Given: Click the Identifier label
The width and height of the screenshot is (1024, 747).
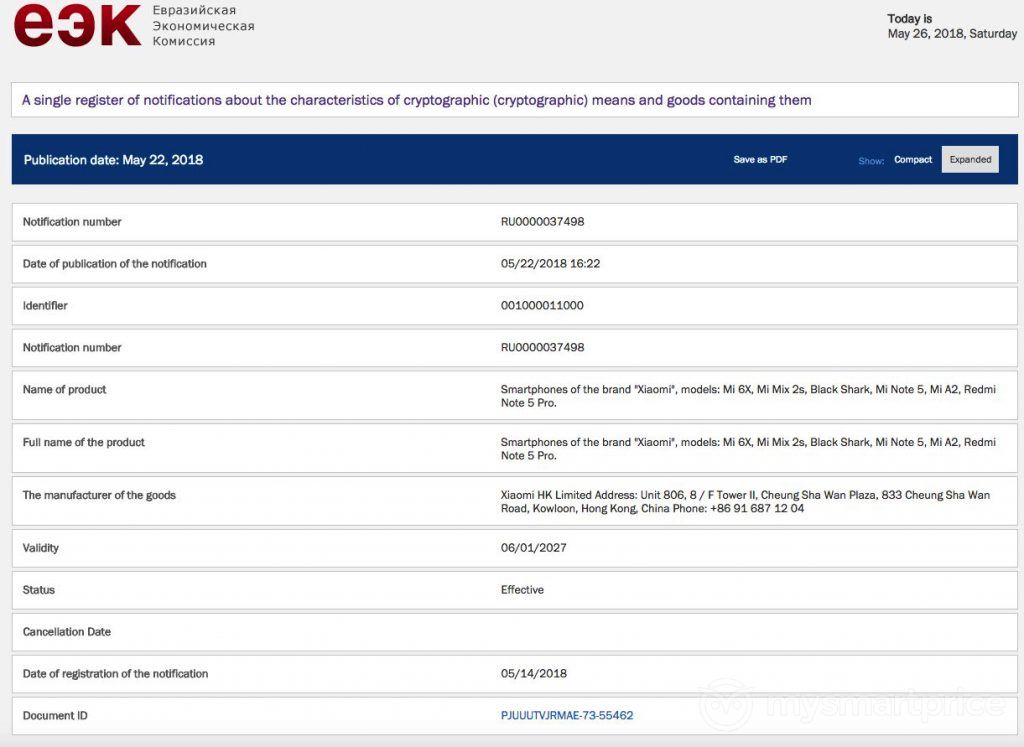Looking at the screenshot, I should pyautogui.click(x=45, y=305).
